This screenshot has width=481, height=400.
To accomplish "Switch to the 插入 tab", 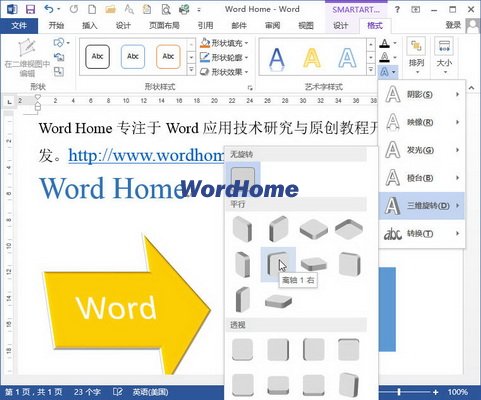I will pyautogui.click(x=89, y=25).
